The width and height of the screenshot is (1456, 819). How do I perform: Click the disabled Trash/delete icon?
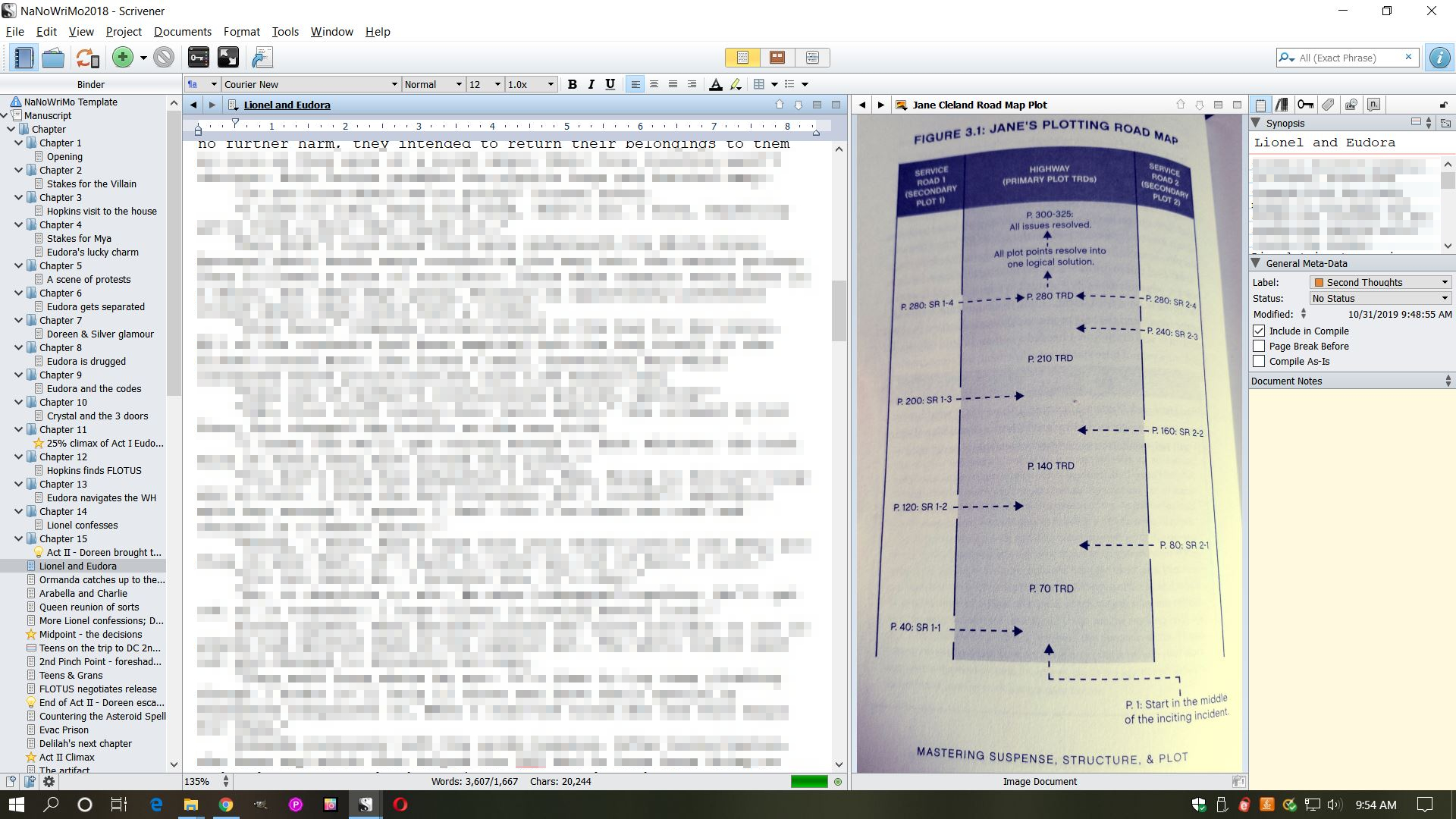(164, 58)
